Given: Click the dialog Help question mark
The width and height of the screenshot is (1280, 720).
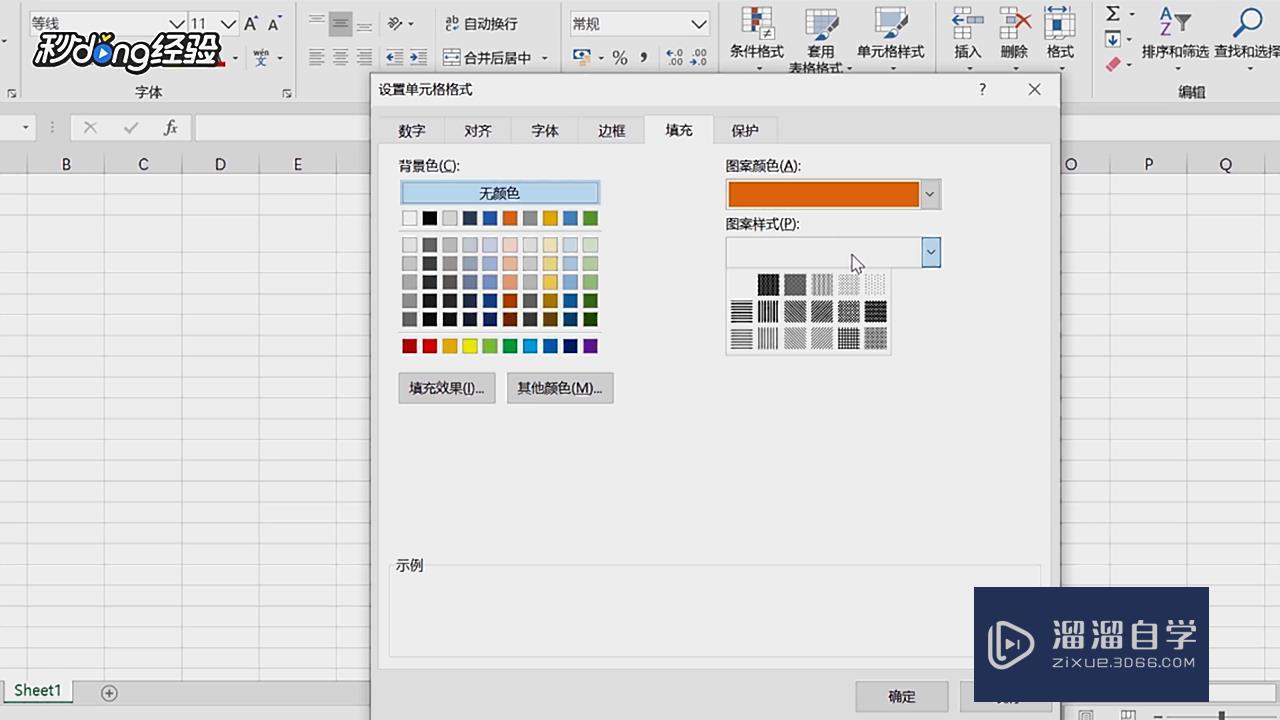Looking at the screenshot, I should [x=983, y=89].
